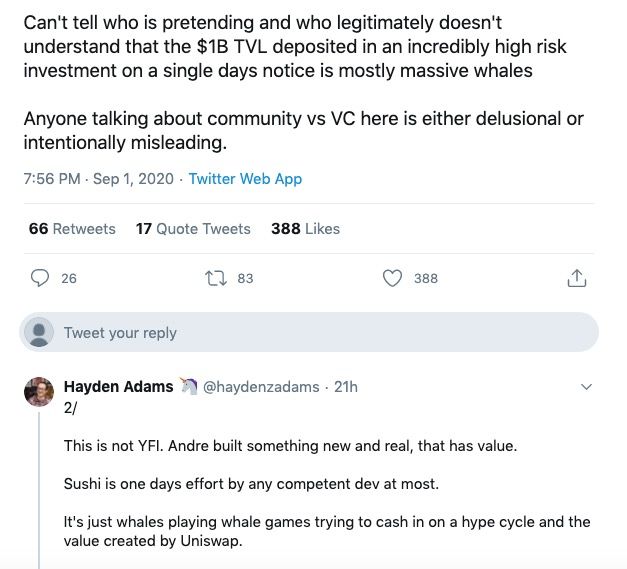The width and height of the screenshot is (627, 569).
Task: Click Hayden Adams profile photo
Action: (x=39, y=391)
